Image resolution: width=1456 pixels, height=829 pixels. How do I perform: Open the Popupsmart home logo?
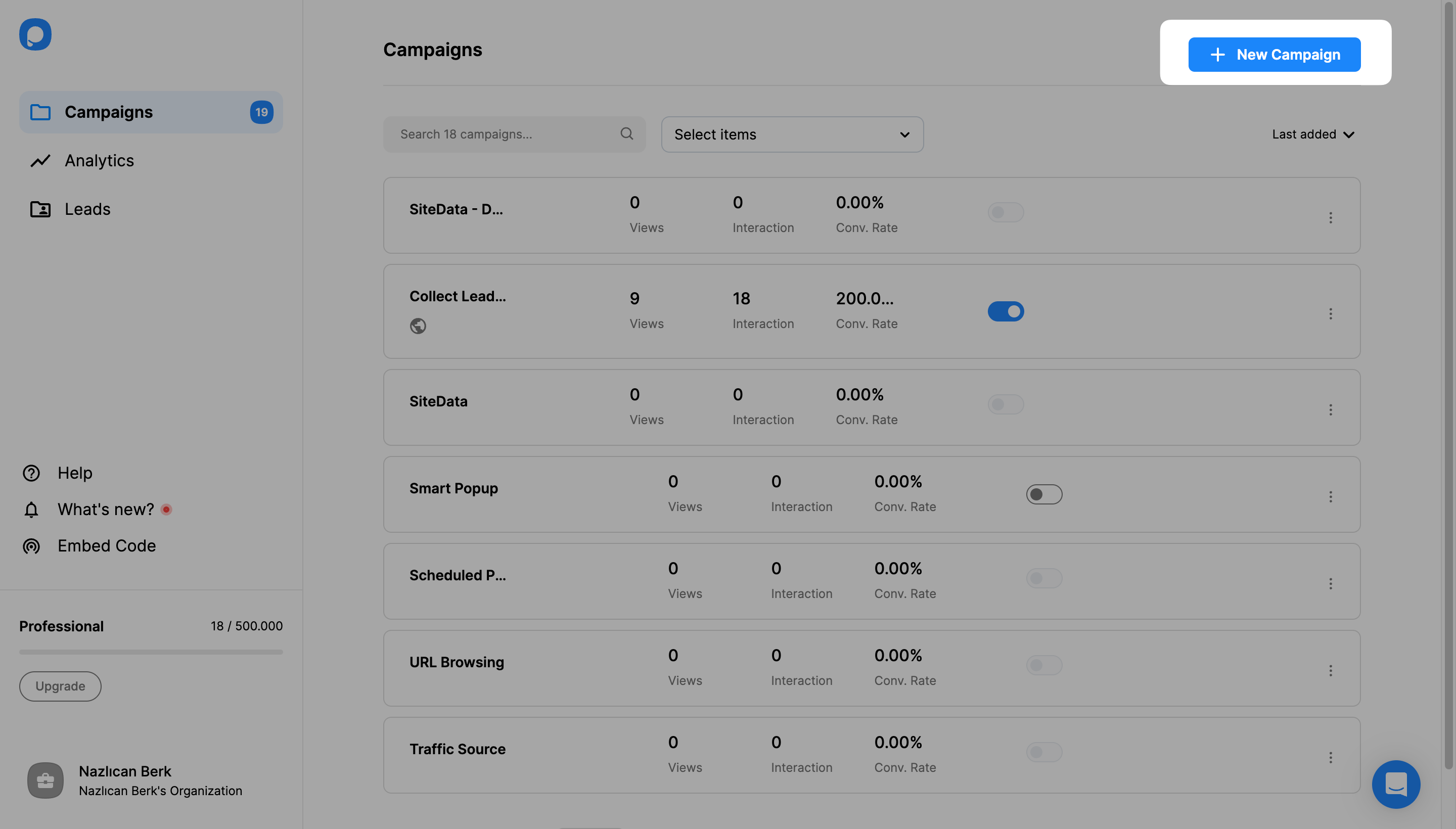click(x=35, y=34)
